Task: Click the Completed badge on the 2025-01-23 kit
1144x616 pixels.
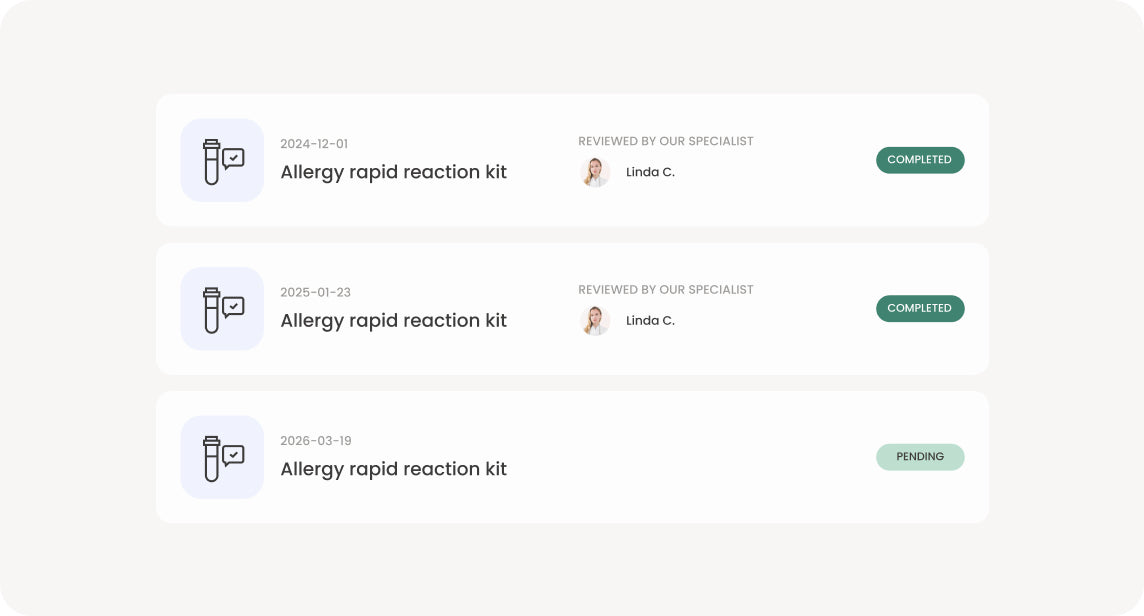Action: [920, 308]
